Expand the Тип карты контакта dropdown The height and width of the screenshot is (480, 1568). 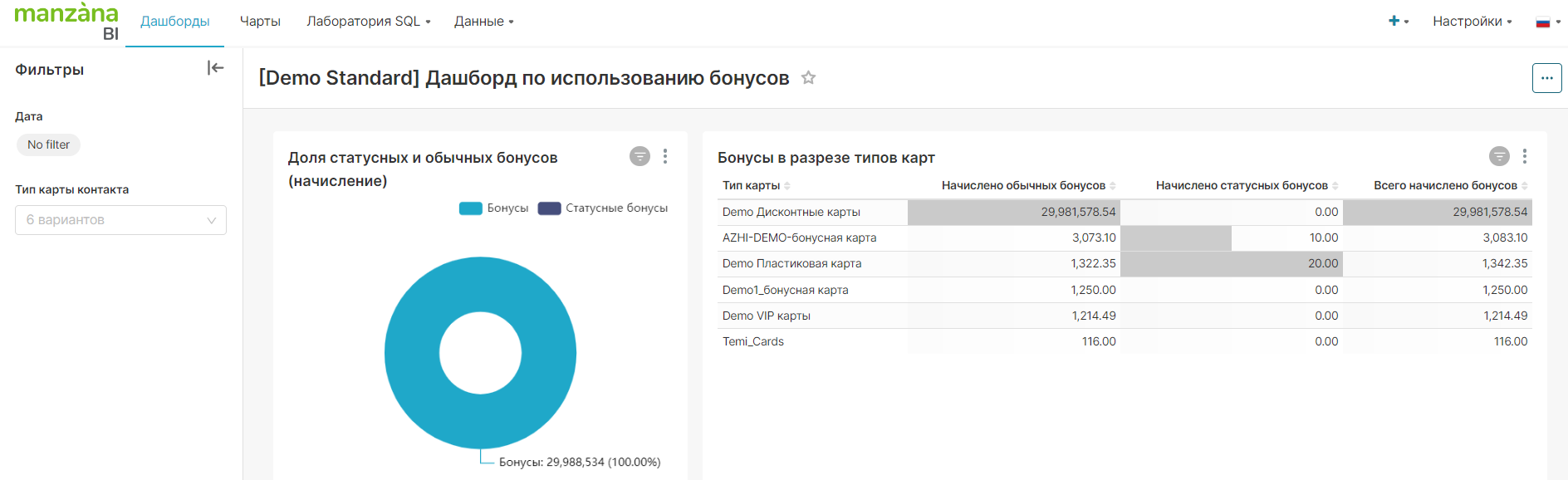click(x=120, y=220)
